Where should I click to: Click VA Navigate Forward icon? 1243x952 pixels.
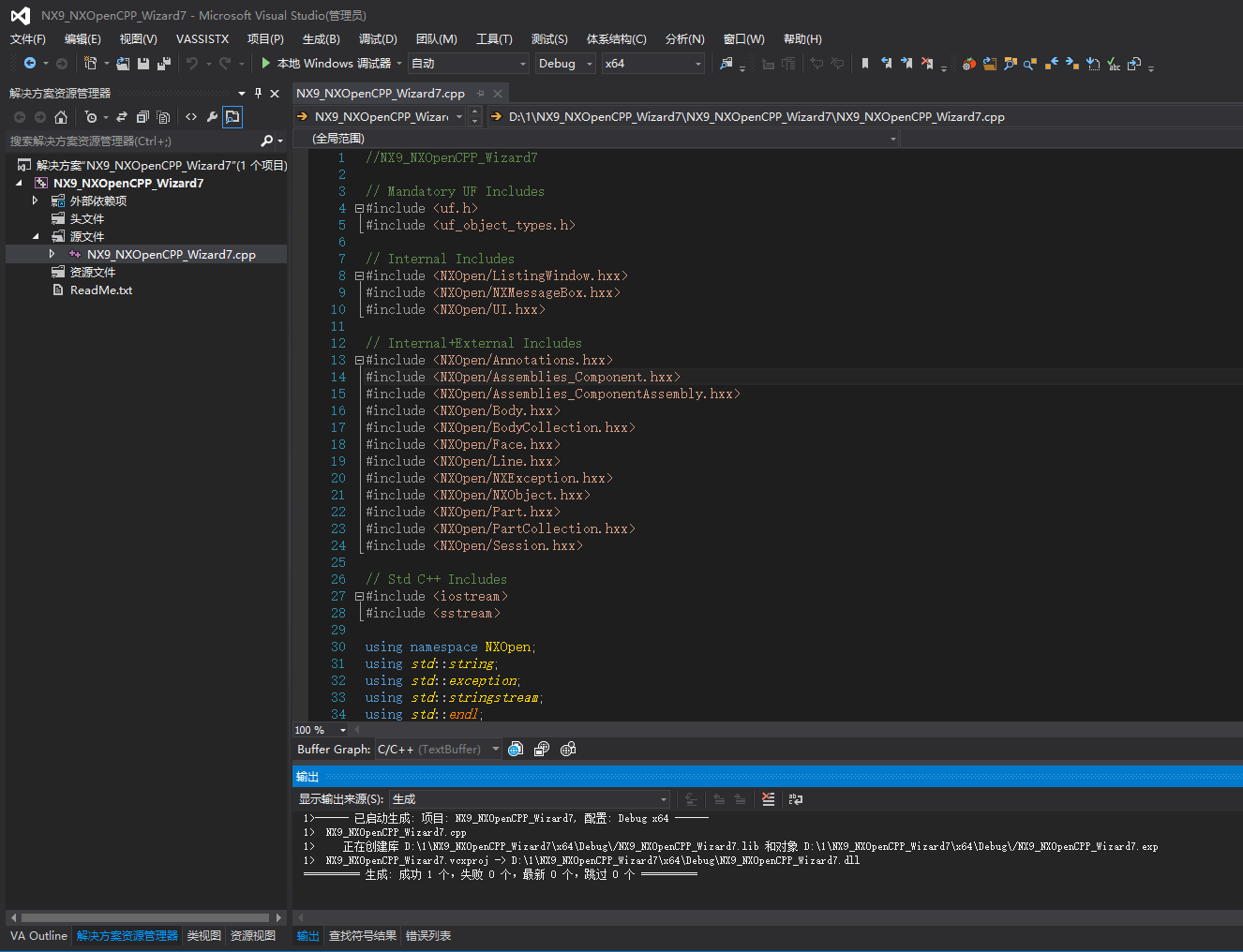click(x=1071, y=64)
